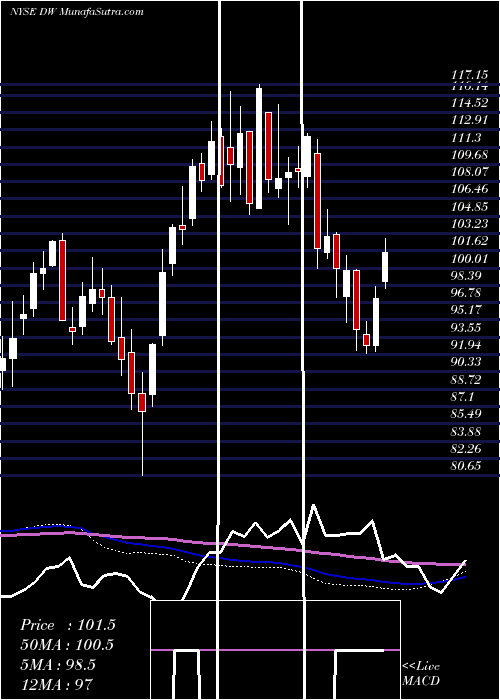Click the 12MA : 97 readout

coord(56,684)
